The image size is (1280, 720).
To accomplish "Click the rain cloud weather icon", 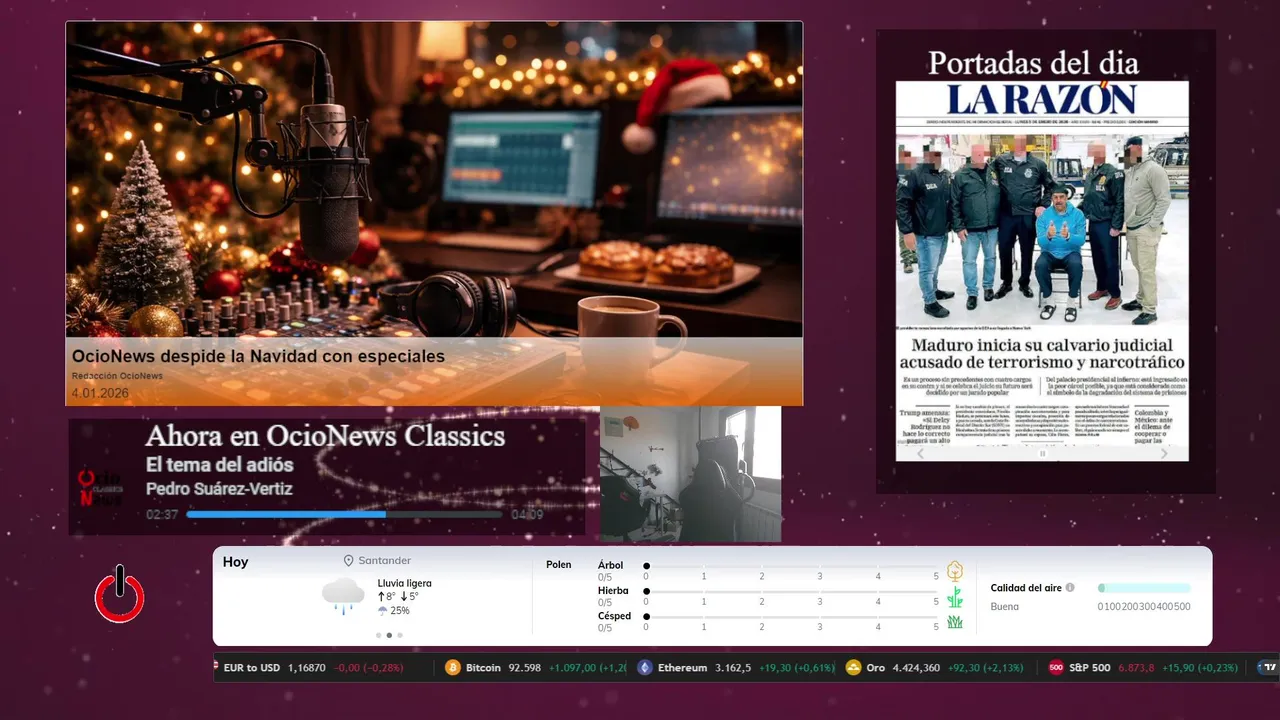I will point(343,596).
